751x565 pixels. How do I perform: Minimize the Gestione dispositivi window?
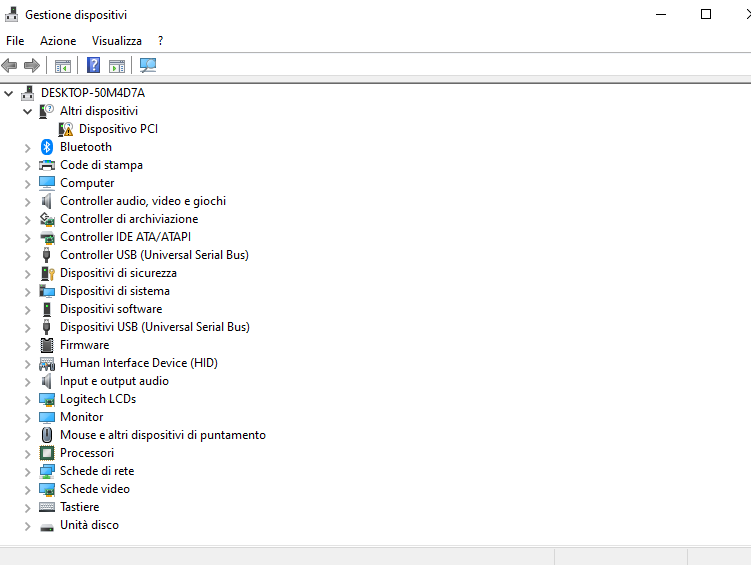661,14
